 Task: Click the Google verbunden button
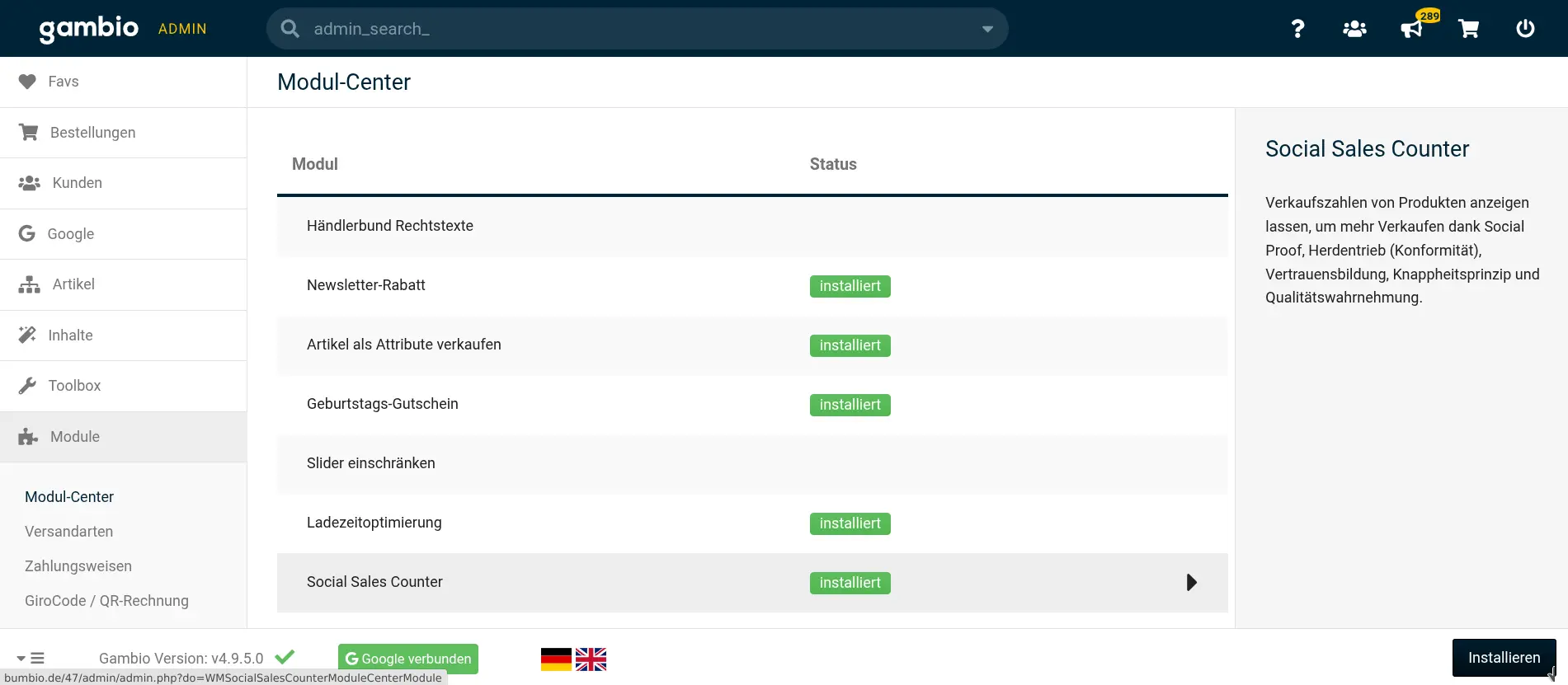click(408, 659)
